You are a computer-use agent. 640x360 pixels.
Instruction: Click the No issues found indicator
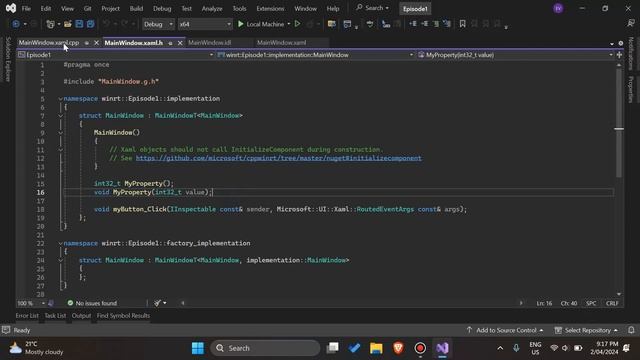pyautogui.click(x=92, y=303)
